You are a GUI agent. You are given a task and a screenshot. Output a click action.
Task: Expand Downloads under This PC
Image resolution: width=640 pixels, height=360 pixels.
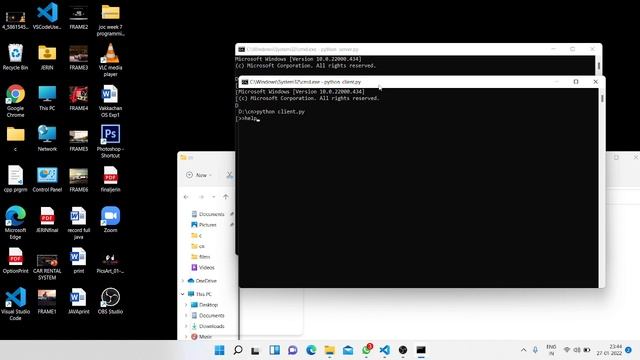[x=186, y=326]
